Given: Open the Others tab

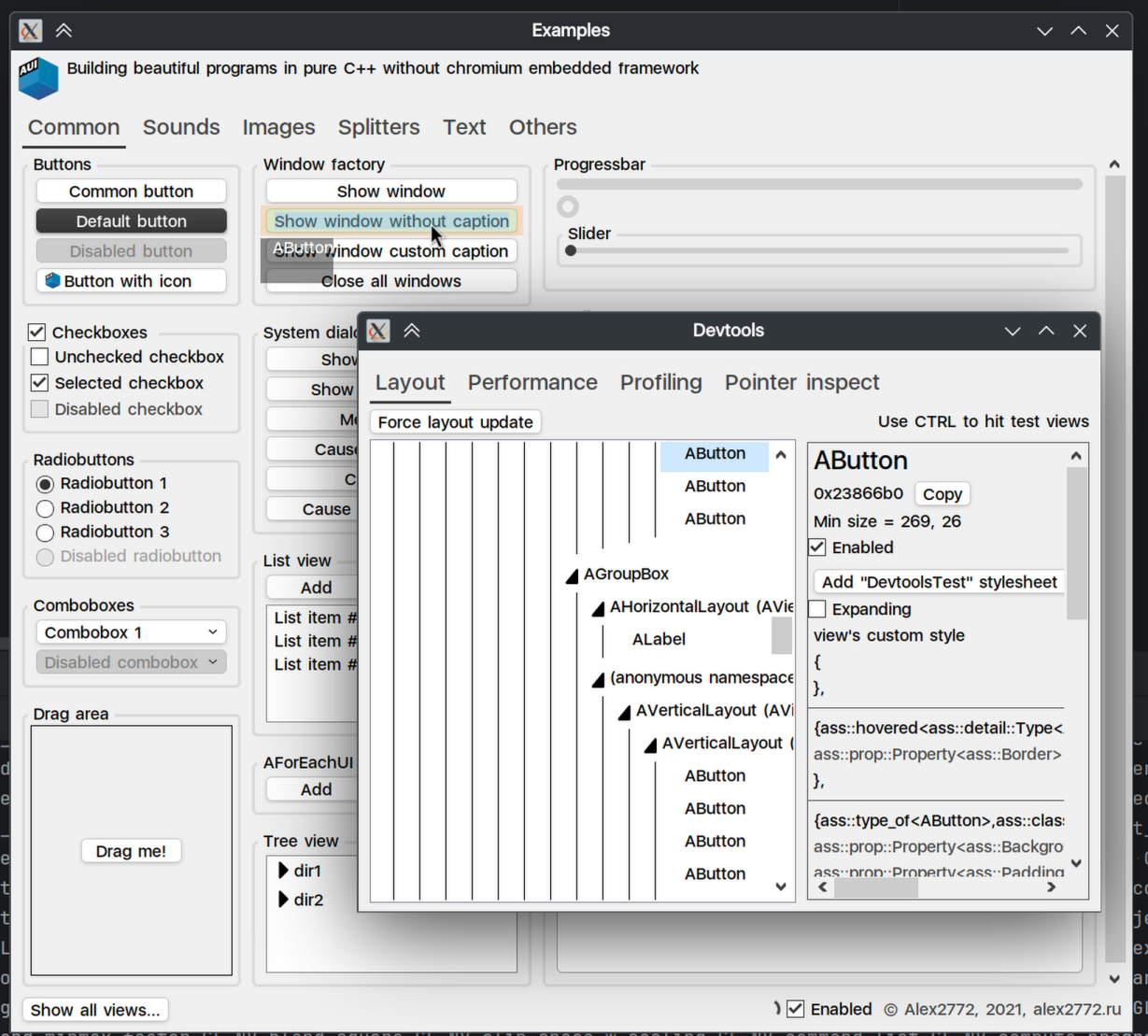Looking at the screenshot, I should pyautogui.click(x=543, y=127).
